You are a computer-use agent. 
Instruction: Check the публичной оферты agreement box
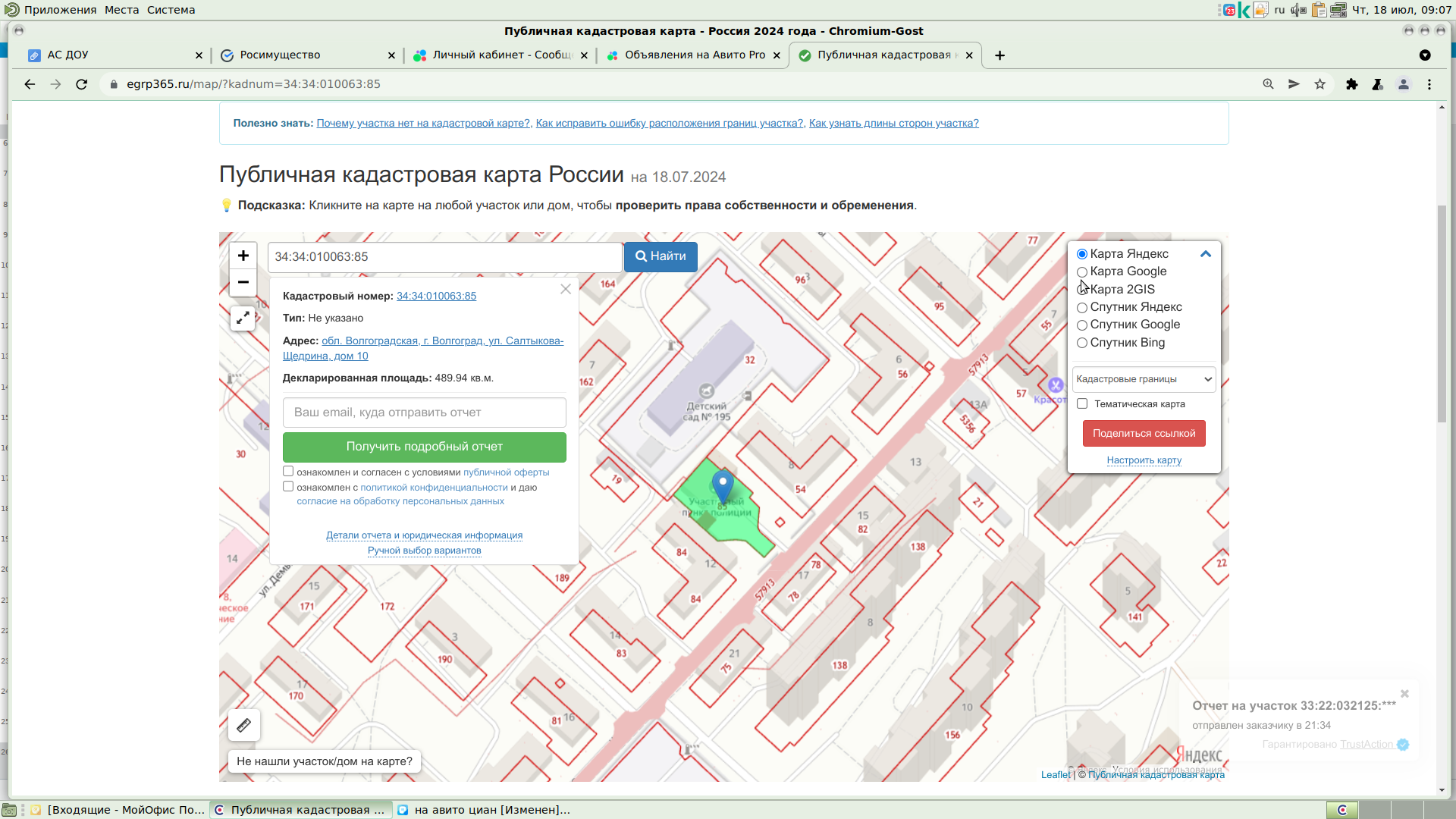[x=288, y=472]
